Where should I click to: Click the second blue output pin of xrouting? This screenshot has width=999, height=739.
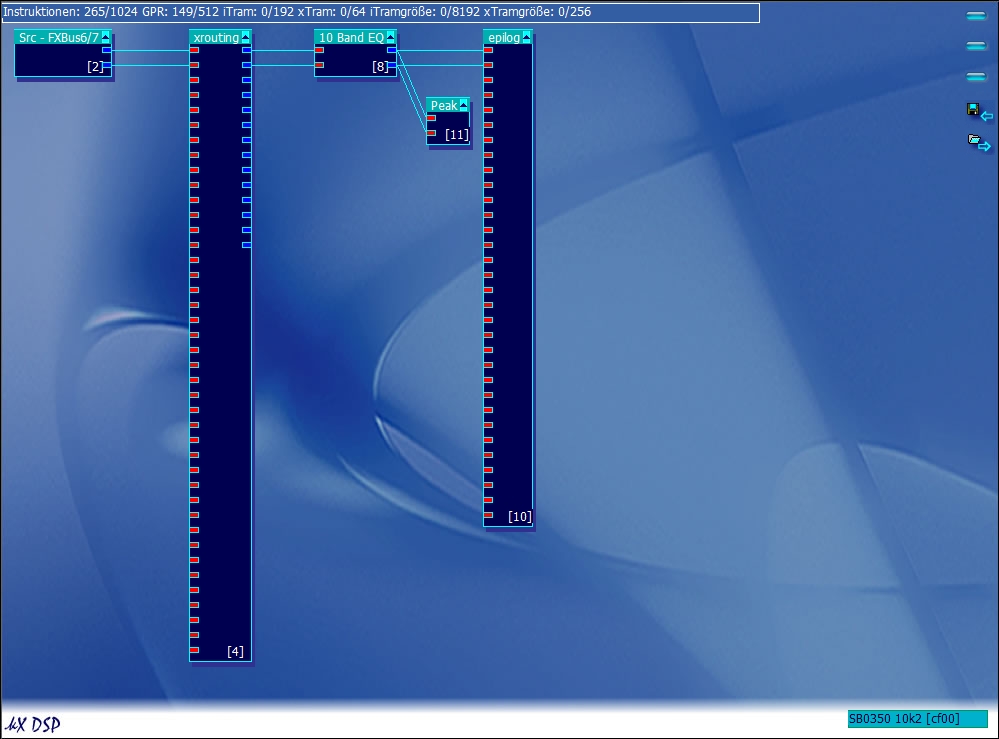pyautogui.click(x=247, y=65)
